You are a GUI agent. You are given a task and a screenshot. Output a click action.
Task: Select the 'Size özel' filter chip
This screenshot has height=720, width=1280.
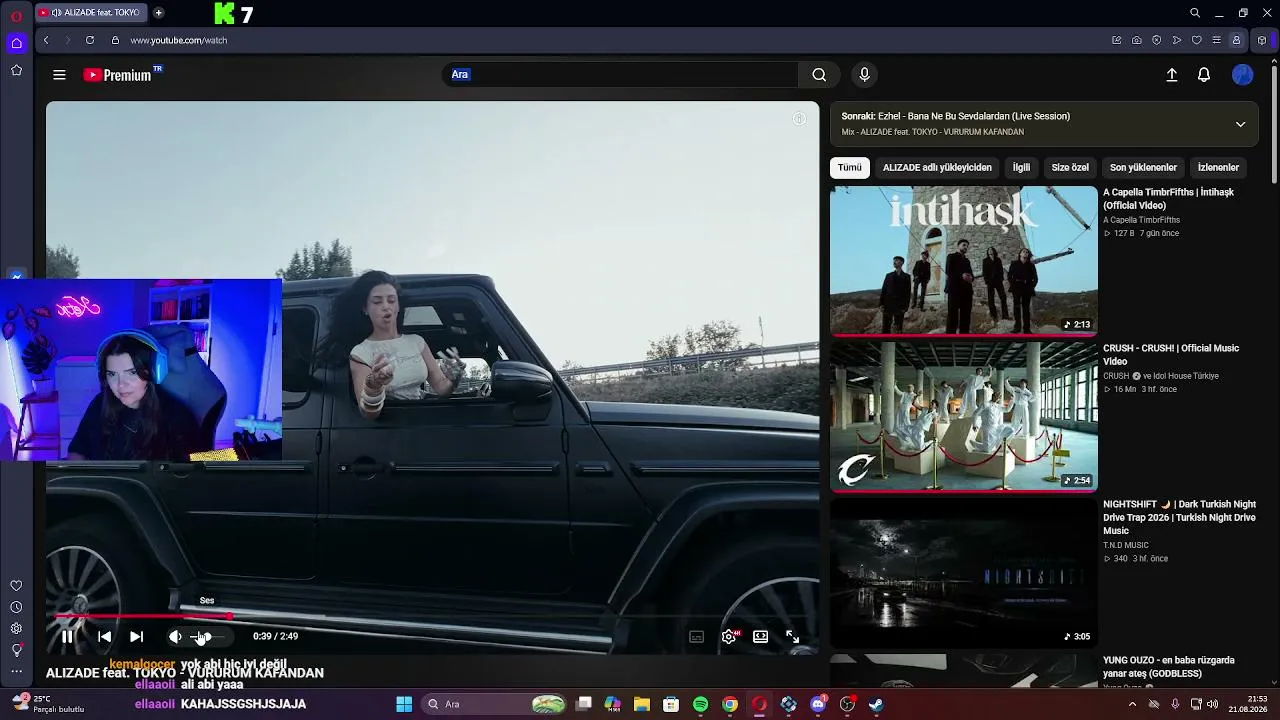(x=1070, y=168)
